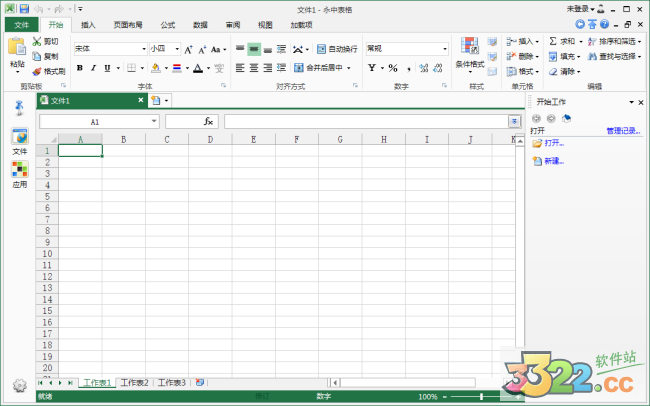Open the Apps (应用) sidebar icon
Viewport: 650px width, 406px height.
tap(20, 171)
